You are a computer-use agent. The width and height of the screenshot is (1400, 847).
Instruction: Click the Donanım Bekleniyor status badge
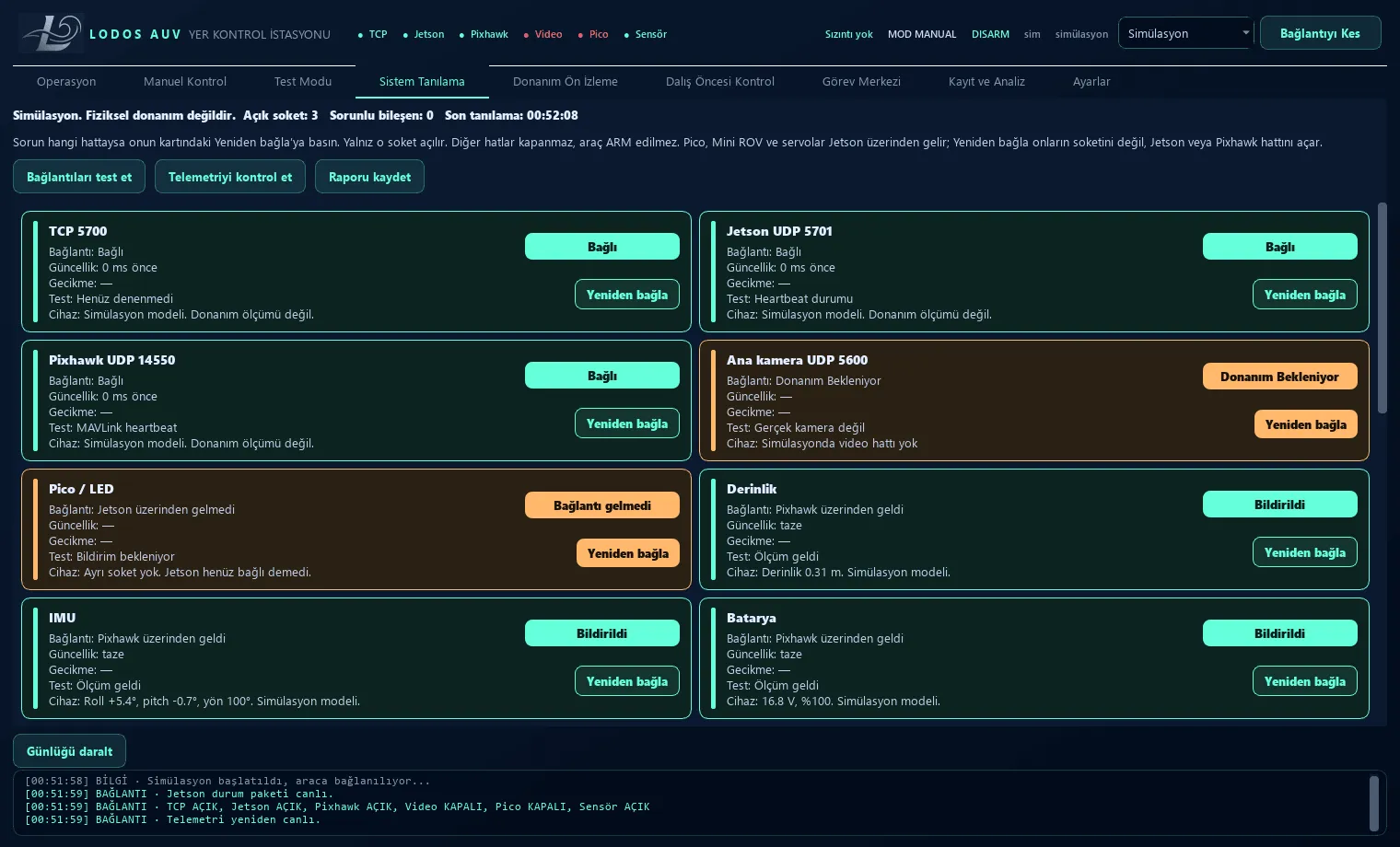click(x=1280, y=377)
